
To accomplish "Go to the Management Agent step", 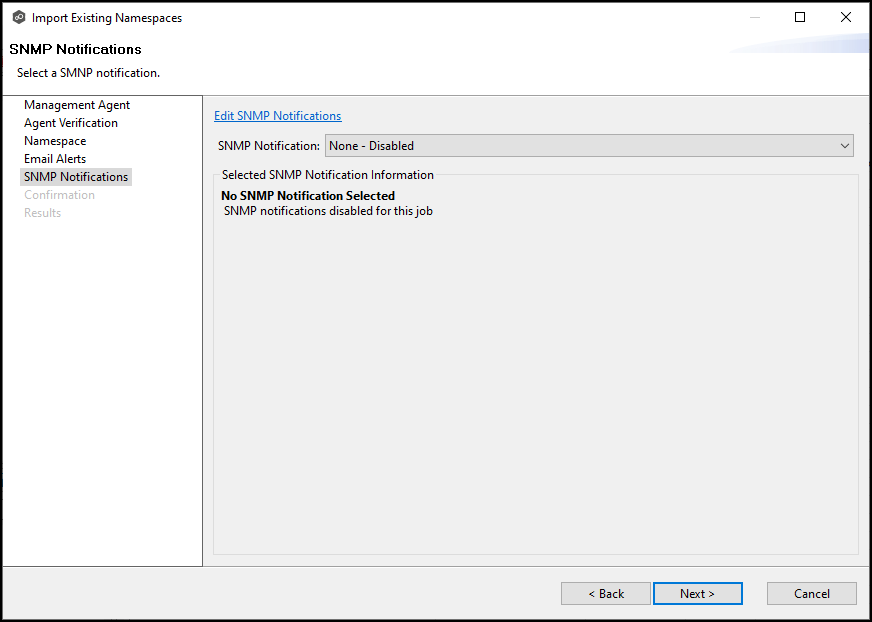I will coord(77,105).
